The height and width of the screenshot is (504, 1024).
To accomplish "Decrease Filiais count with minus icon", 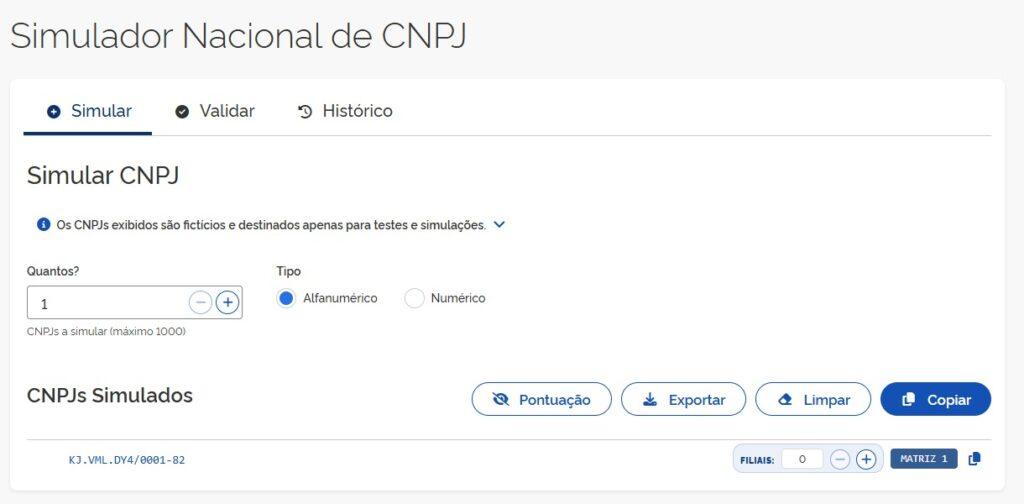I will pos(840,459).
